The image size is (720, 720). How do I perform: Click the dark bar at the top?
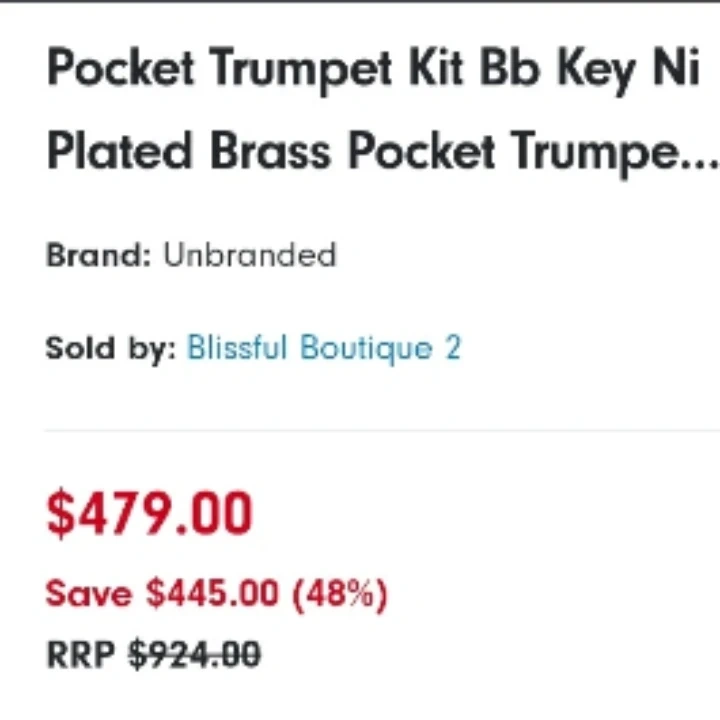pyautogui.click(x=360, y=2)
